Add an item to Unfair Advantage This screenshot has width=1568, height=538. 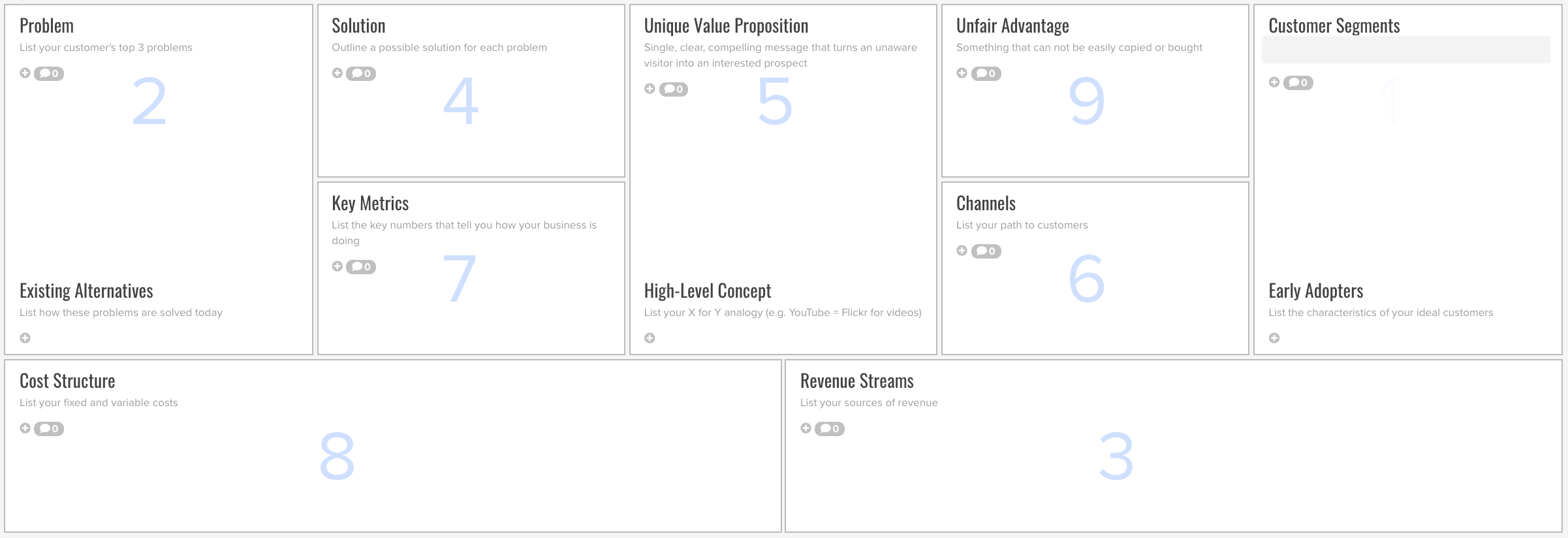[962, 73]
